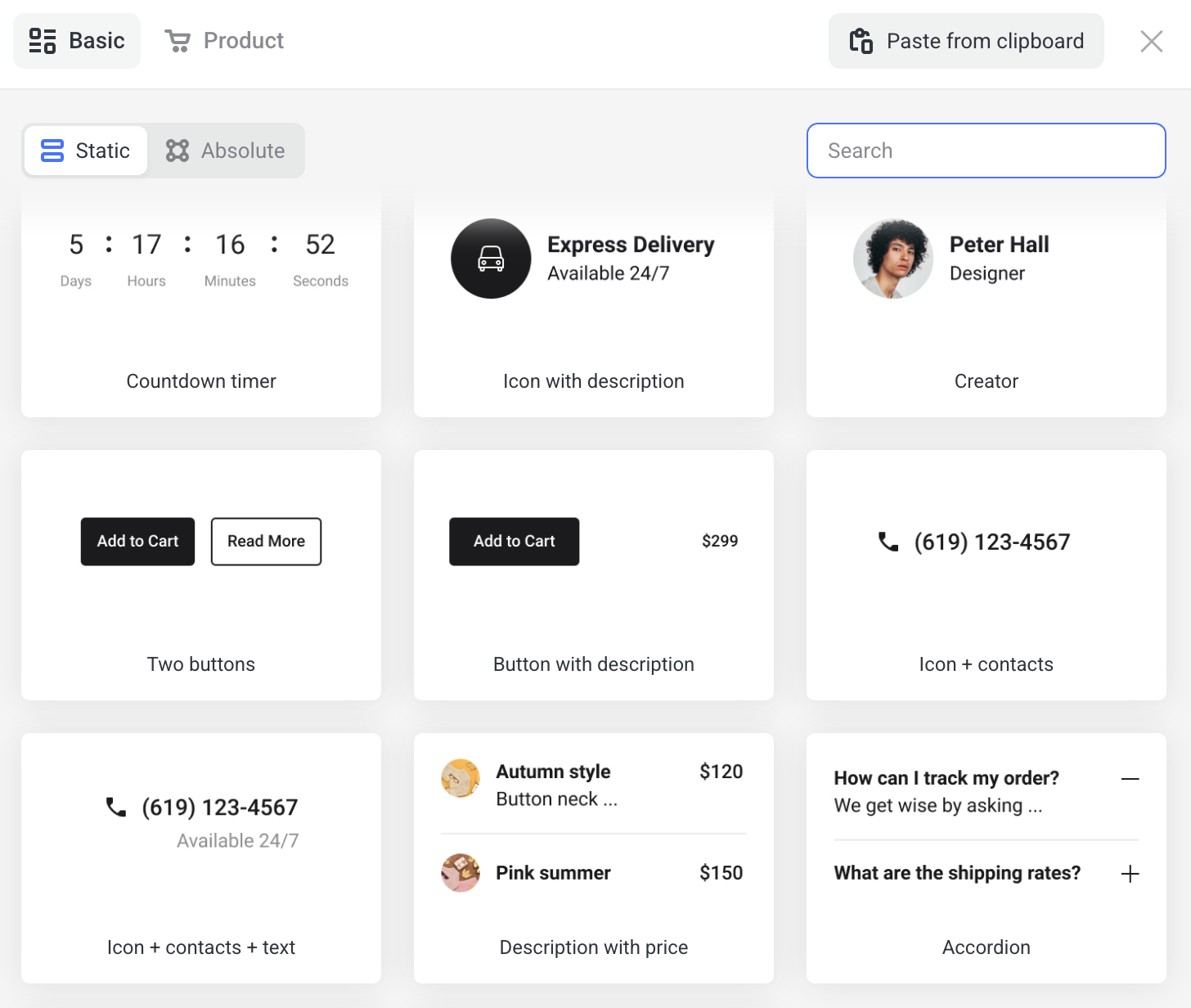This screenshot has width=1191, height=1008.
Task: Collapse the 'How can I track my order?' item
Action: [x=1130, y=779]
